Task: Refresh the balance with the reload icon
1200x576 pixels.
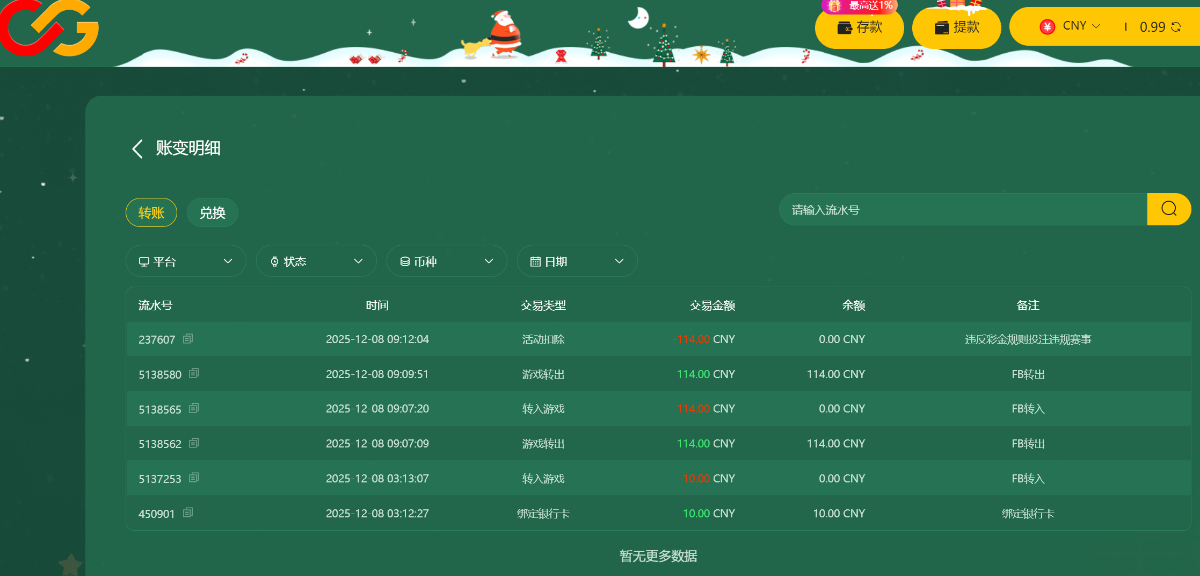Action: [x=1176, y=27]
